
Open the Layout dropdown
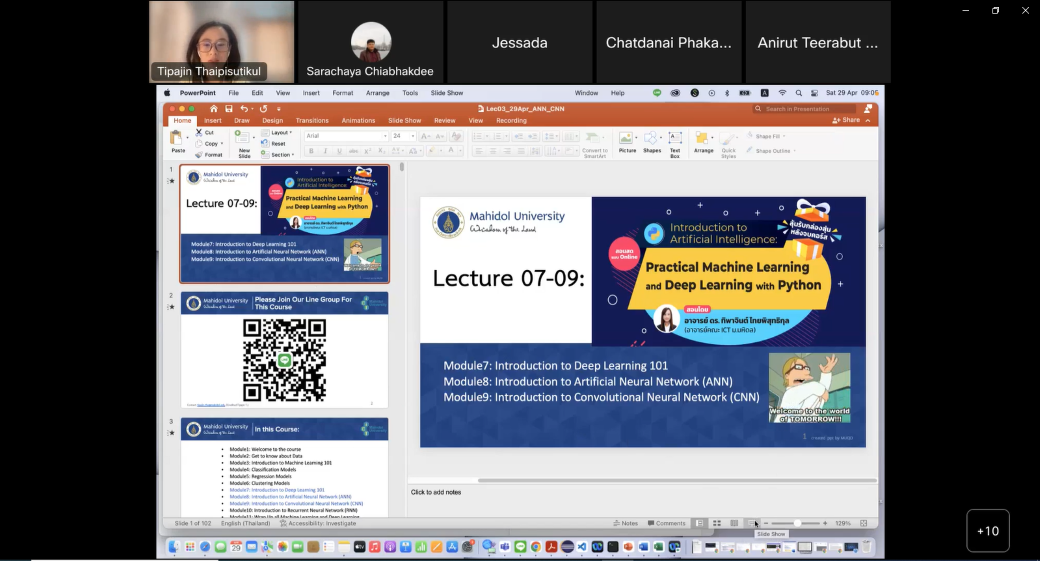coord(281,132)
